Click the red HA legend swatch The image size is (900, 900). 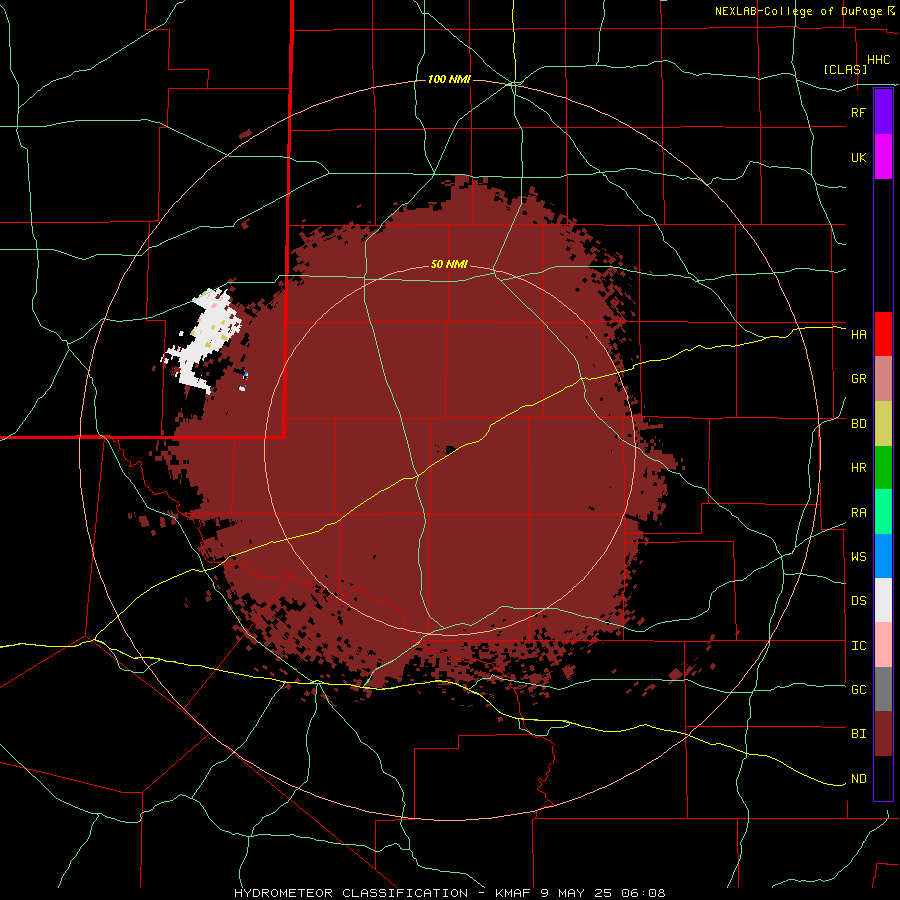(x=883, y=334)
